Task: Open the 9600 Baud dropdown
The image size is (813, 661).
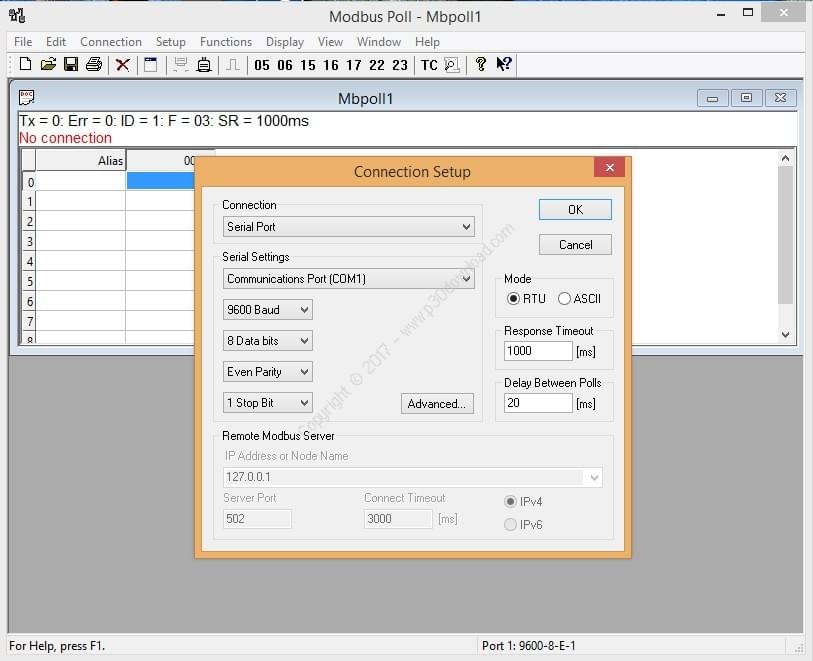Action: click(267, 310)
